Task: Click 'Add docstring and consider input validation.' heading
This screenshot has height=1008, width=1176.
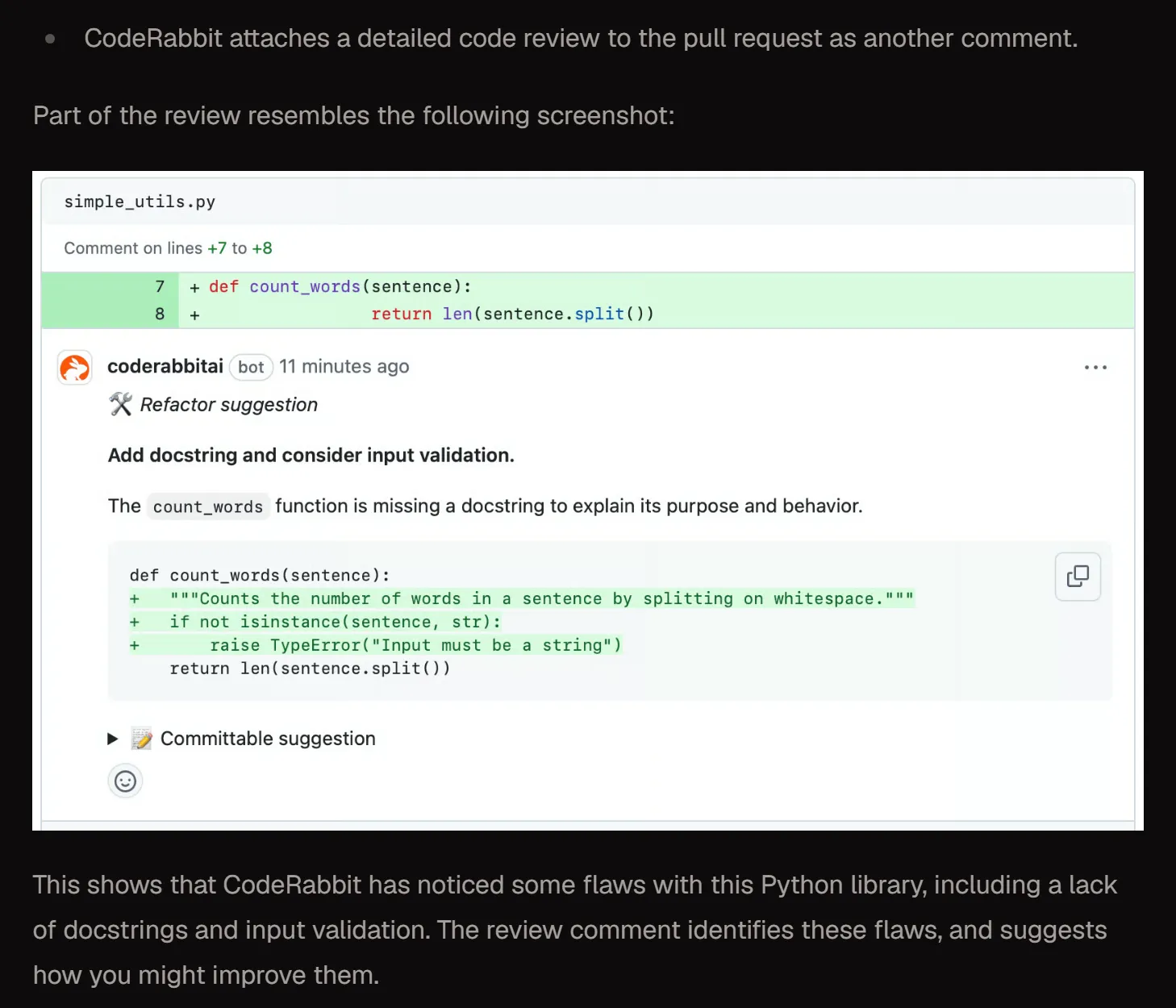Action: point(311,456)
